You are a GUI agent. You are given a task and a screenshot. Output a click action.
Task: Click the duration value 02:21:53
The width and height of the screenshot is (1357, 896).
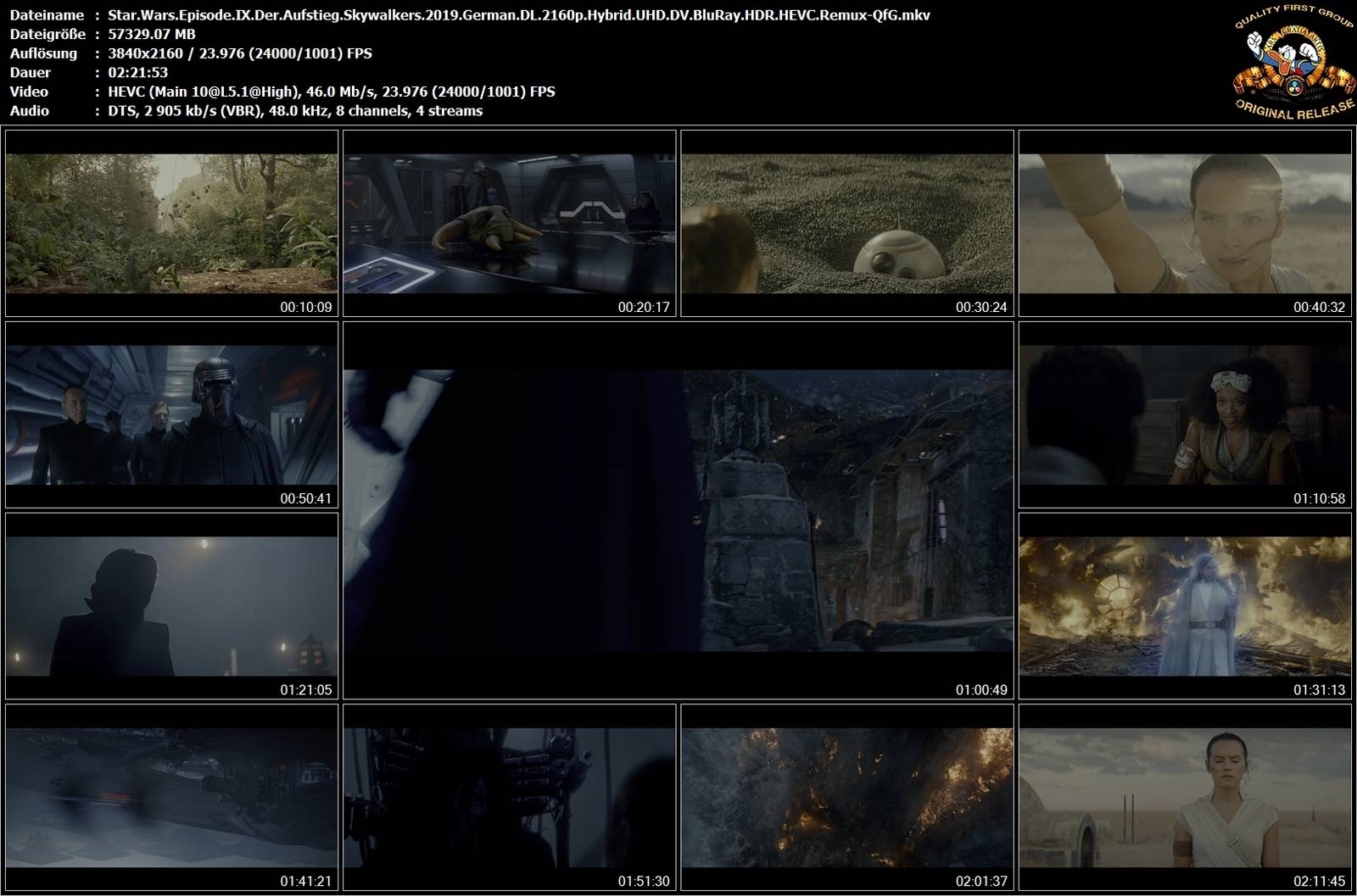137,72
